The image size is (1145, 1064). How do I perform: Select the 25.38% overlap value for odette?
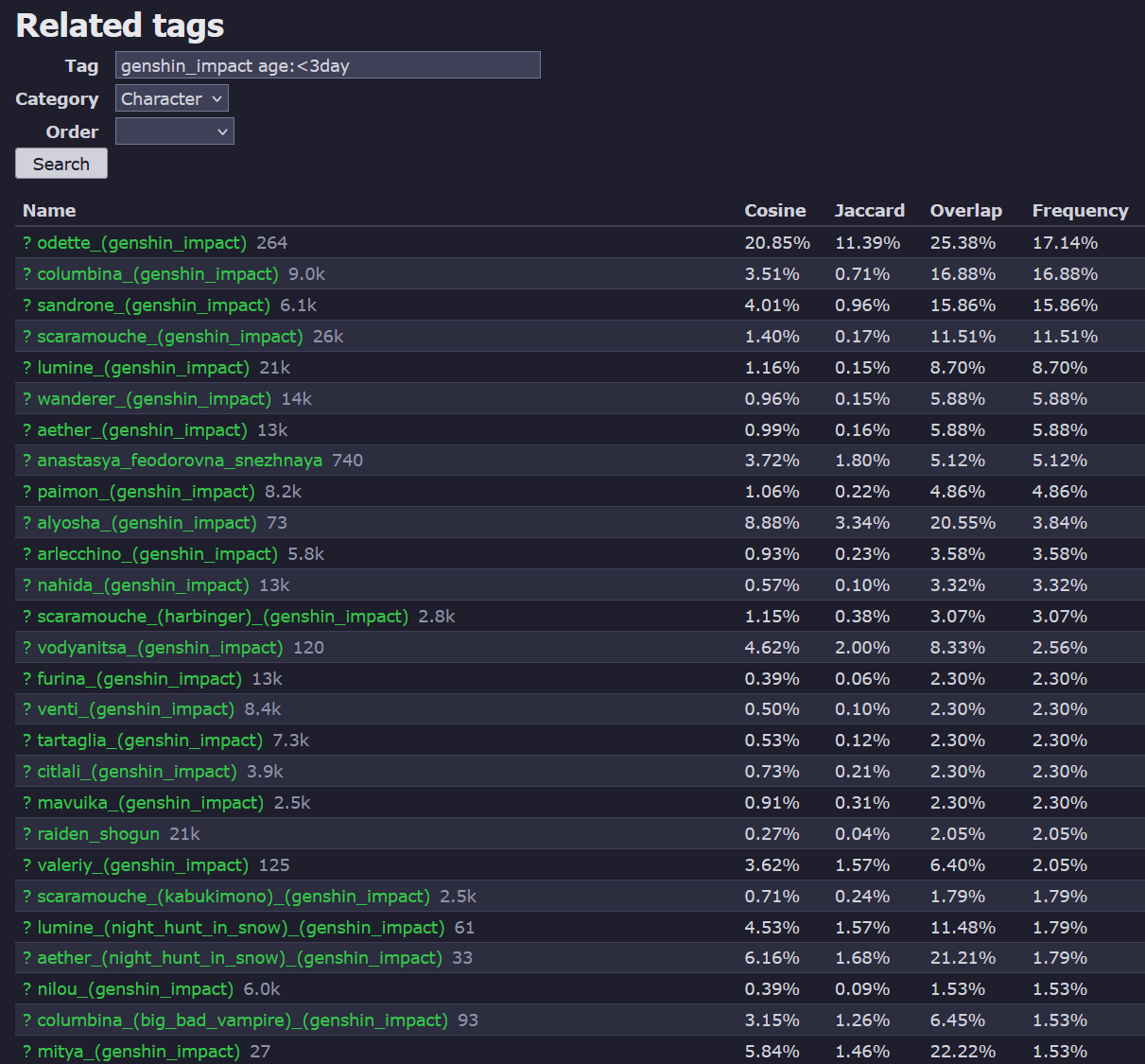(x=963, y=243)
